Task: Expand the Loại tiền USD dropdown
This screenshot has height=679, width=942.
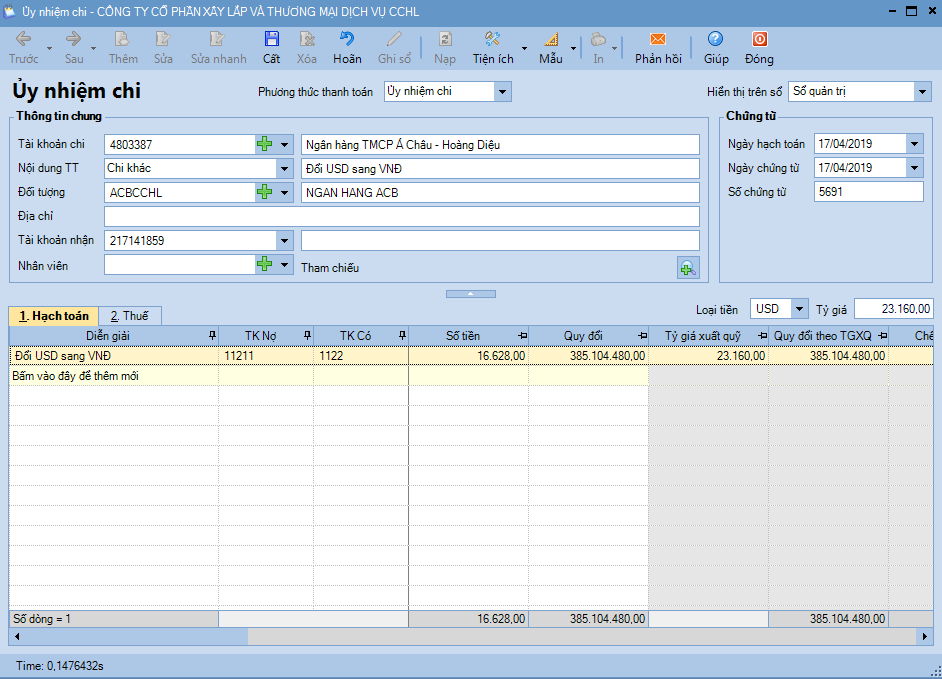Action: click(799, 309)
